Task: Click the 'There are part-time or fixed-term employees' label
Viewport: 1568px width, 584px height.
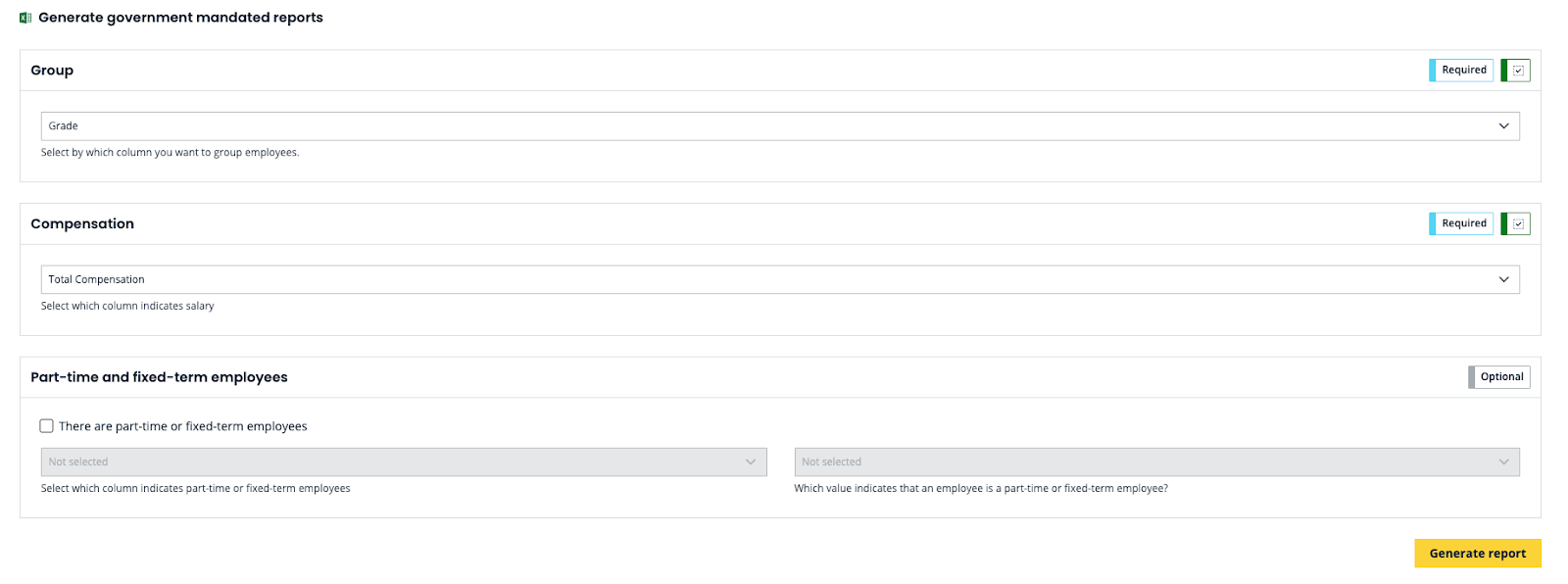Action: pyautogui.click(x=183, y=427)
